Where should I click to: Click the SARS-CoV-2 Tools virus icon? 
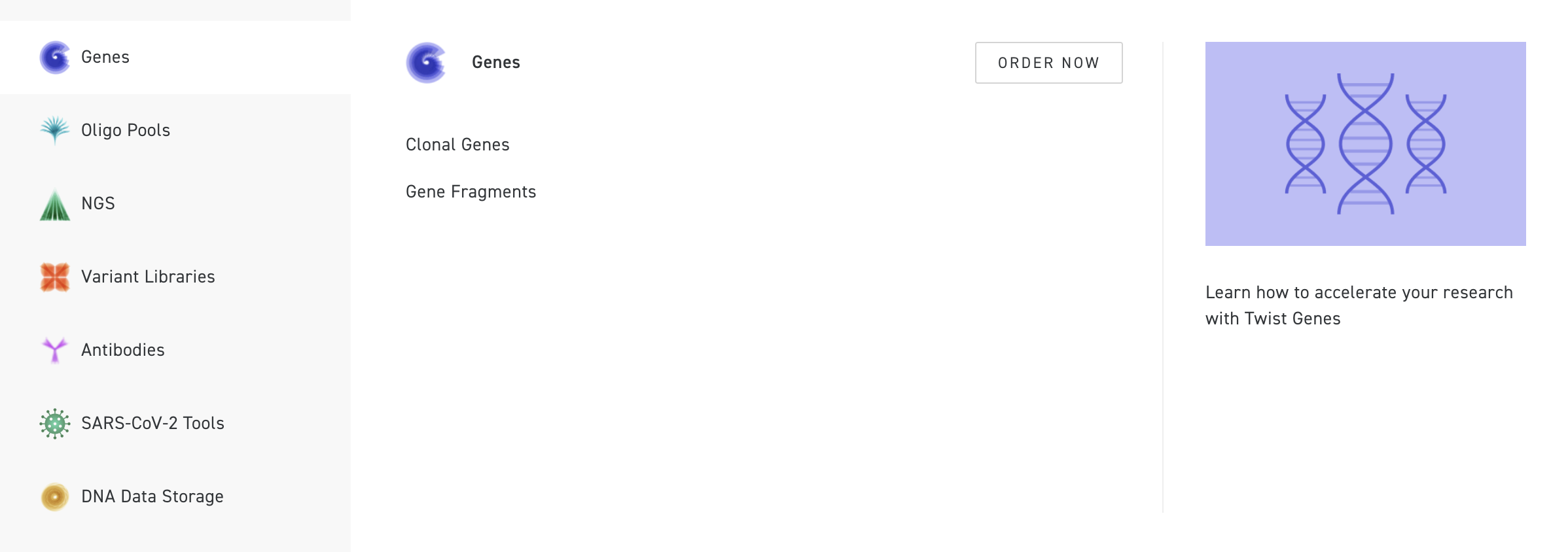pos(55,424)
